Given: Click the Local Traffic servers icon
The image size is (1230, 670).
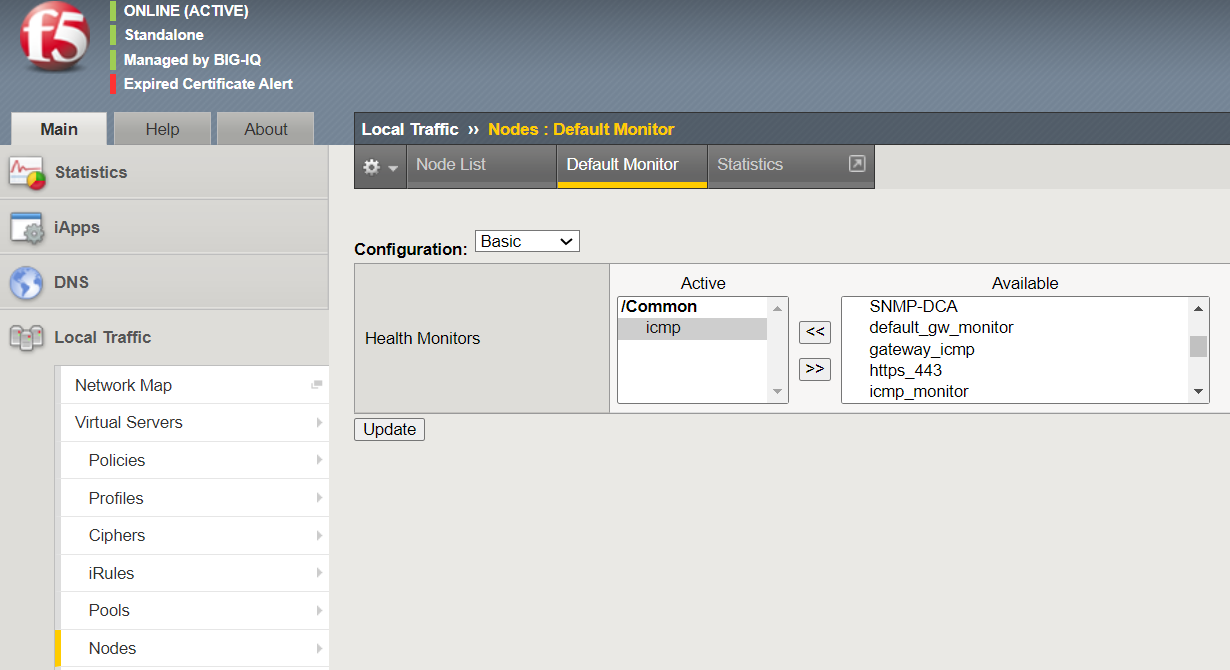Looking at the screenshot, I should 27,337.
